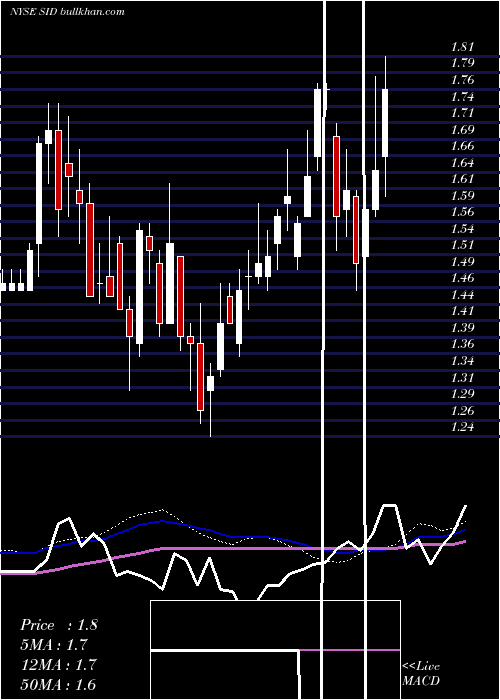Click the 1.51 price axis label
Viewport: 500px width, 700px height.
point(462,245)
